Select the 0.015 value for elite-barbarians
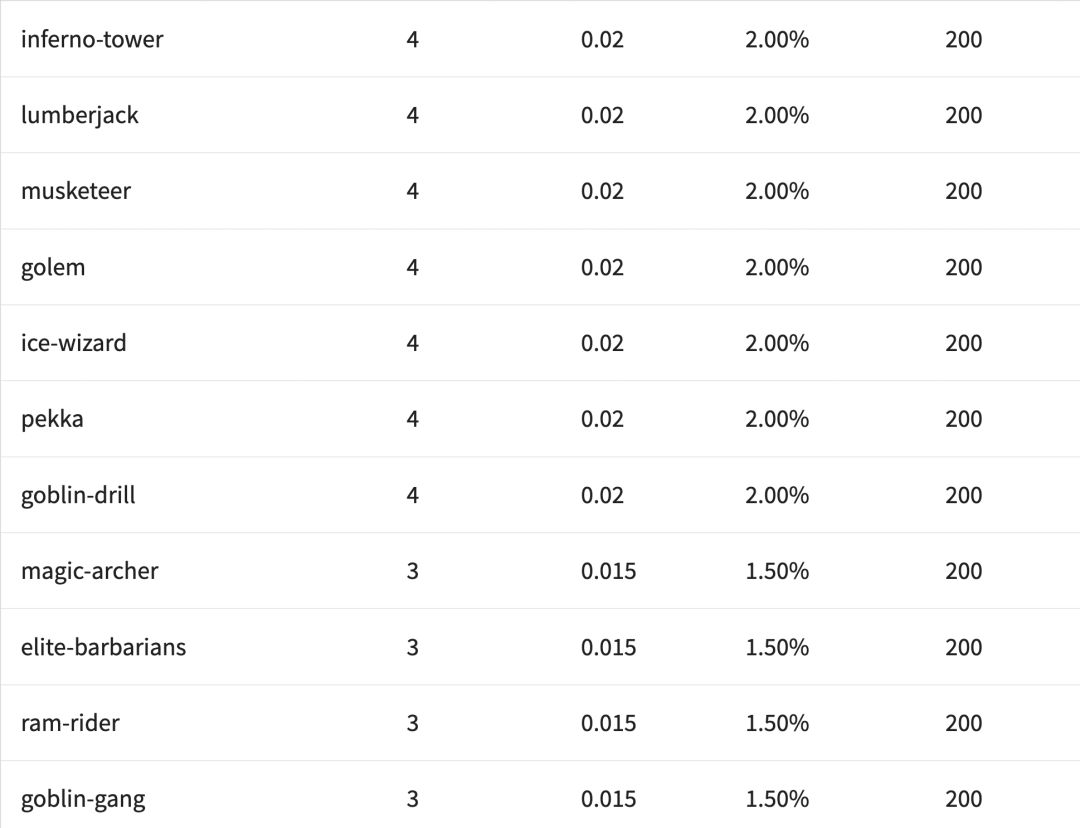This screenshot has width=1080, height=828. coord(608,648)
